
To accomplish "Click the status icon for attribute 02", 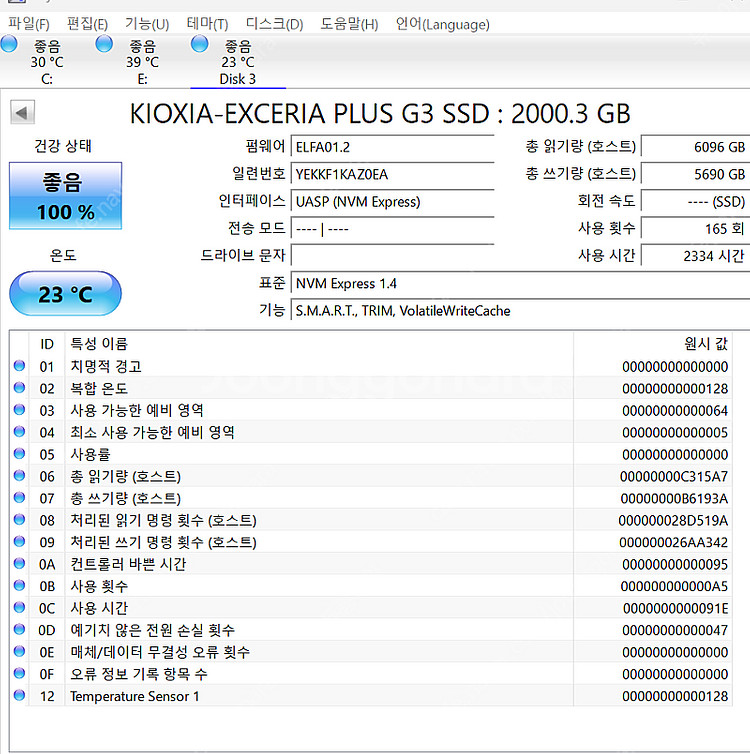I will tap(19, 388).
